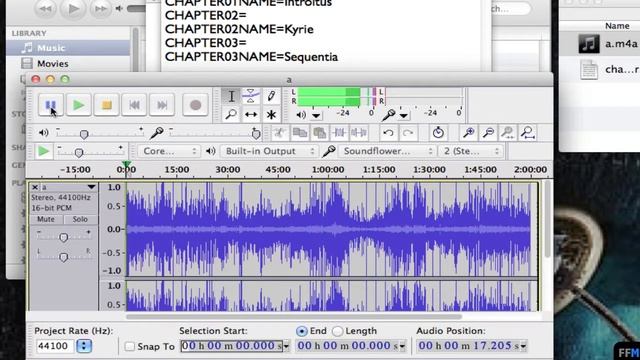Skip to start of track
The image size is (640, 360).
(134, 105)
